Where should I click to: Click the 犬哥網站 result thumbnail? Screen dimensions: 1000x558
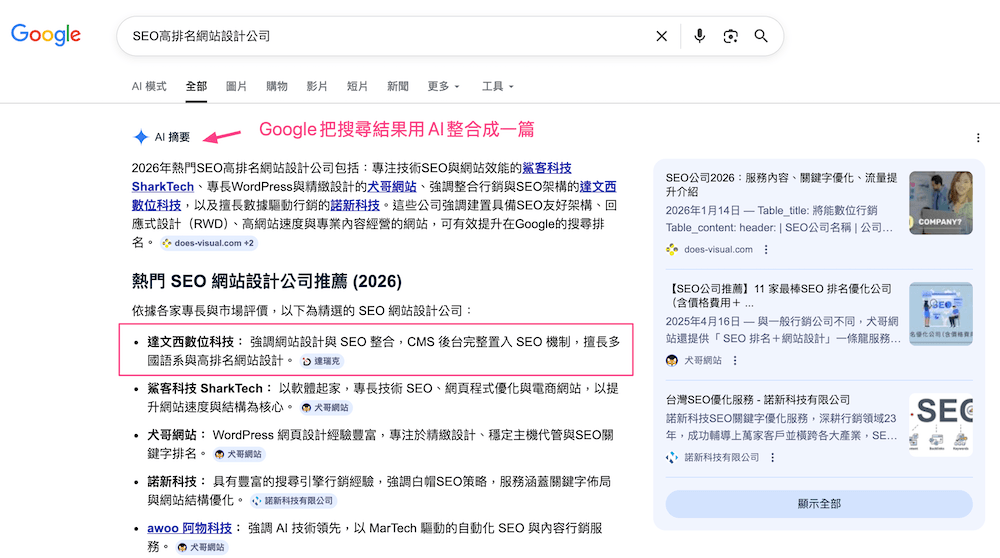coord(941,314)
